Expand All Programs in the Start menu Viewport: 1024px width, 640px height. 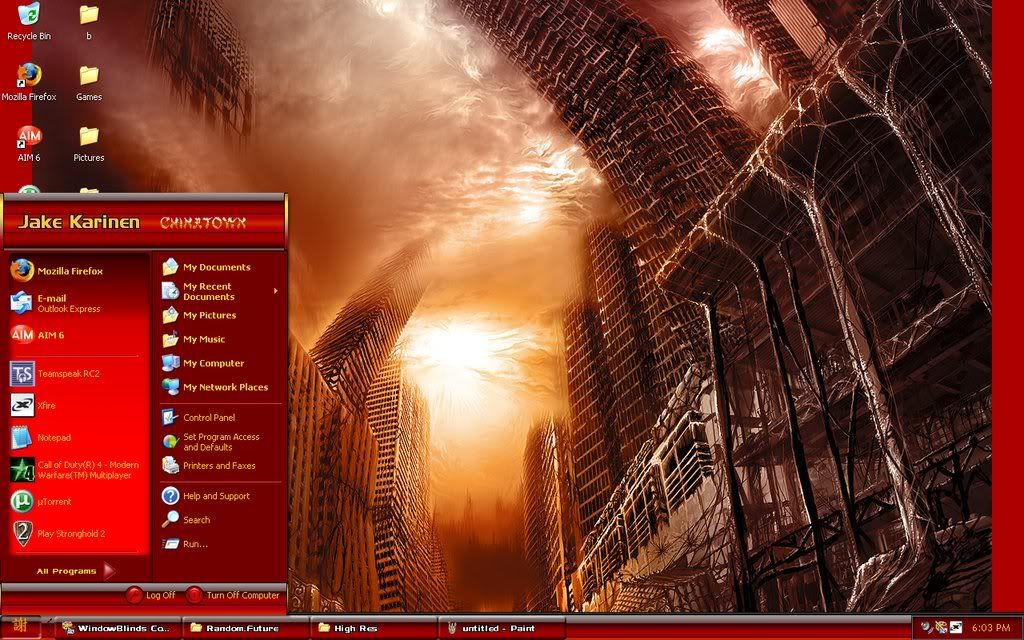tap(76, 571)
